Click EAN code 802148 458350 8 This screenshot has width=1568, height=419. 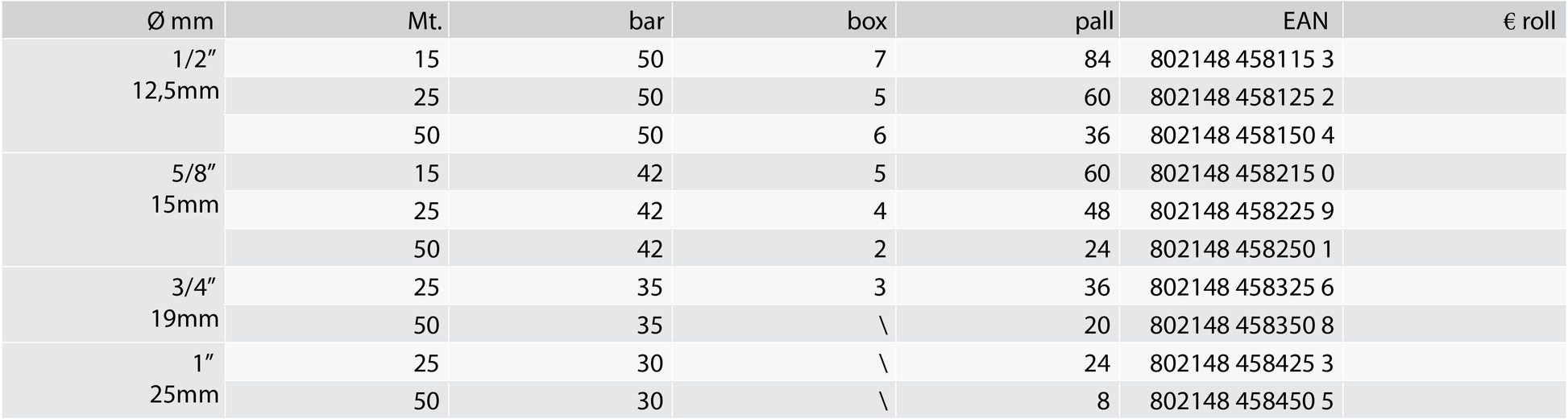click(1242, 325)
